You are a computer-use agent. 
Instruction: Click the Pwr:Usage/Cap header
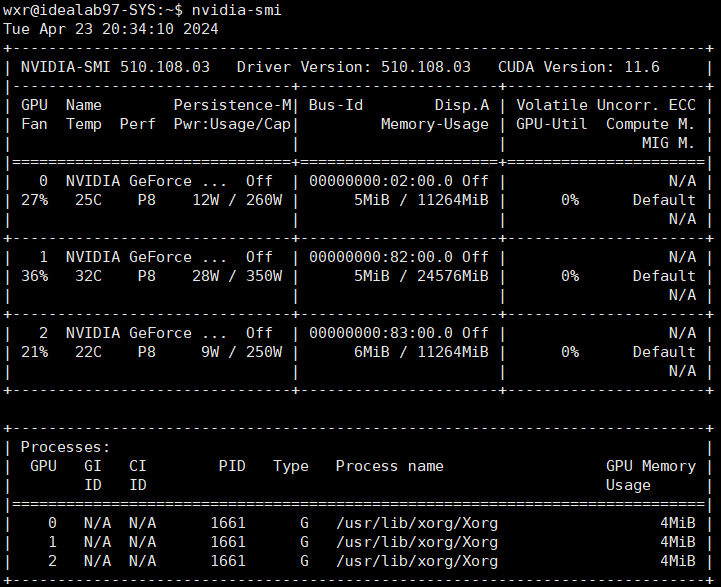(x=232, y=124)
